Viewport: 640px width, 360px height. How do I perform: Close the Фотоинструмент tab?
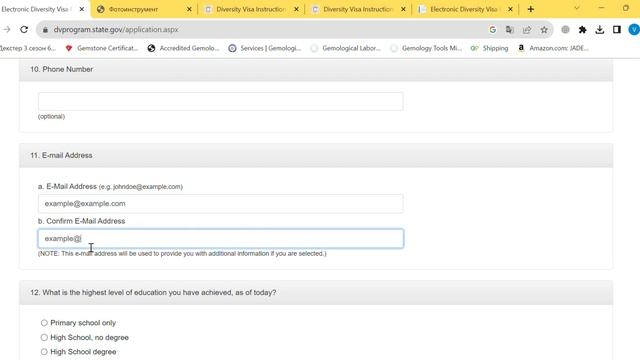click(189, 9)
